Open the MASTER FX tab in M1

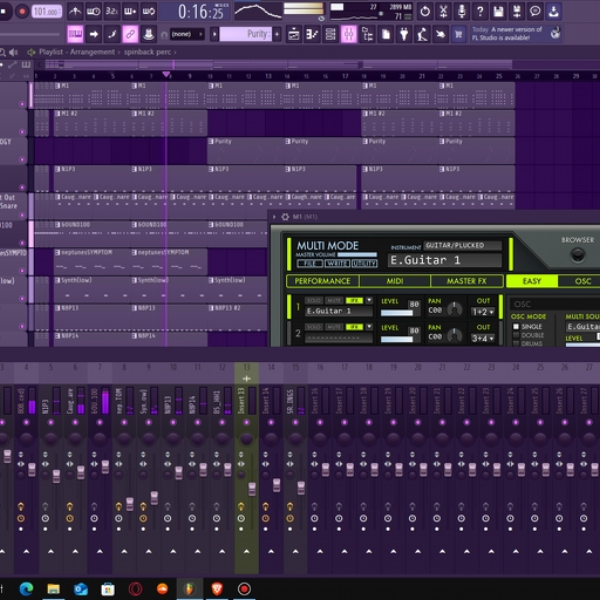point(466,281)
